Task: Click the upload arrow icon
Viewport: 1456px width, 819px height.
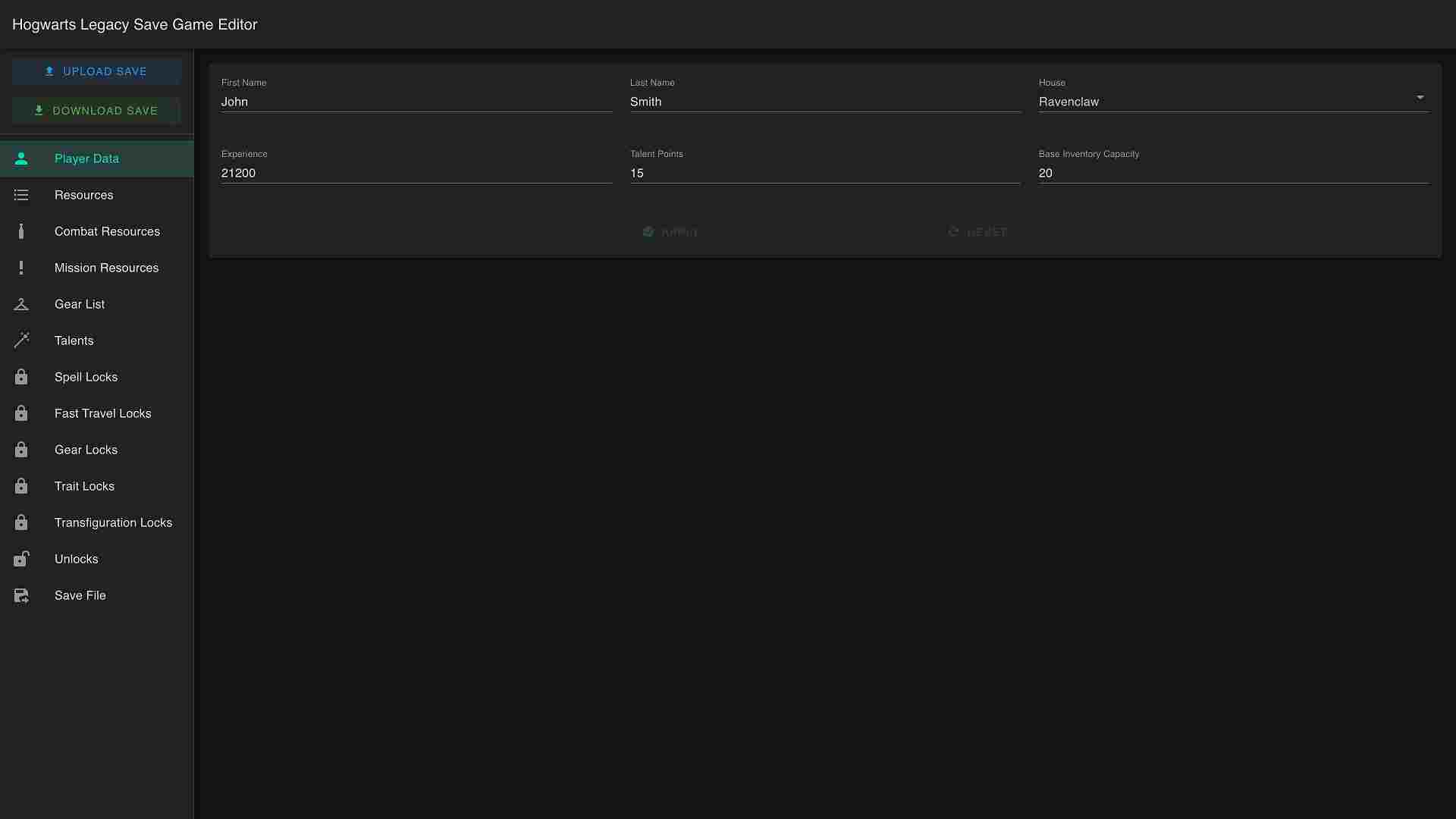Action: pyautogui.click(x=49, y=71)
